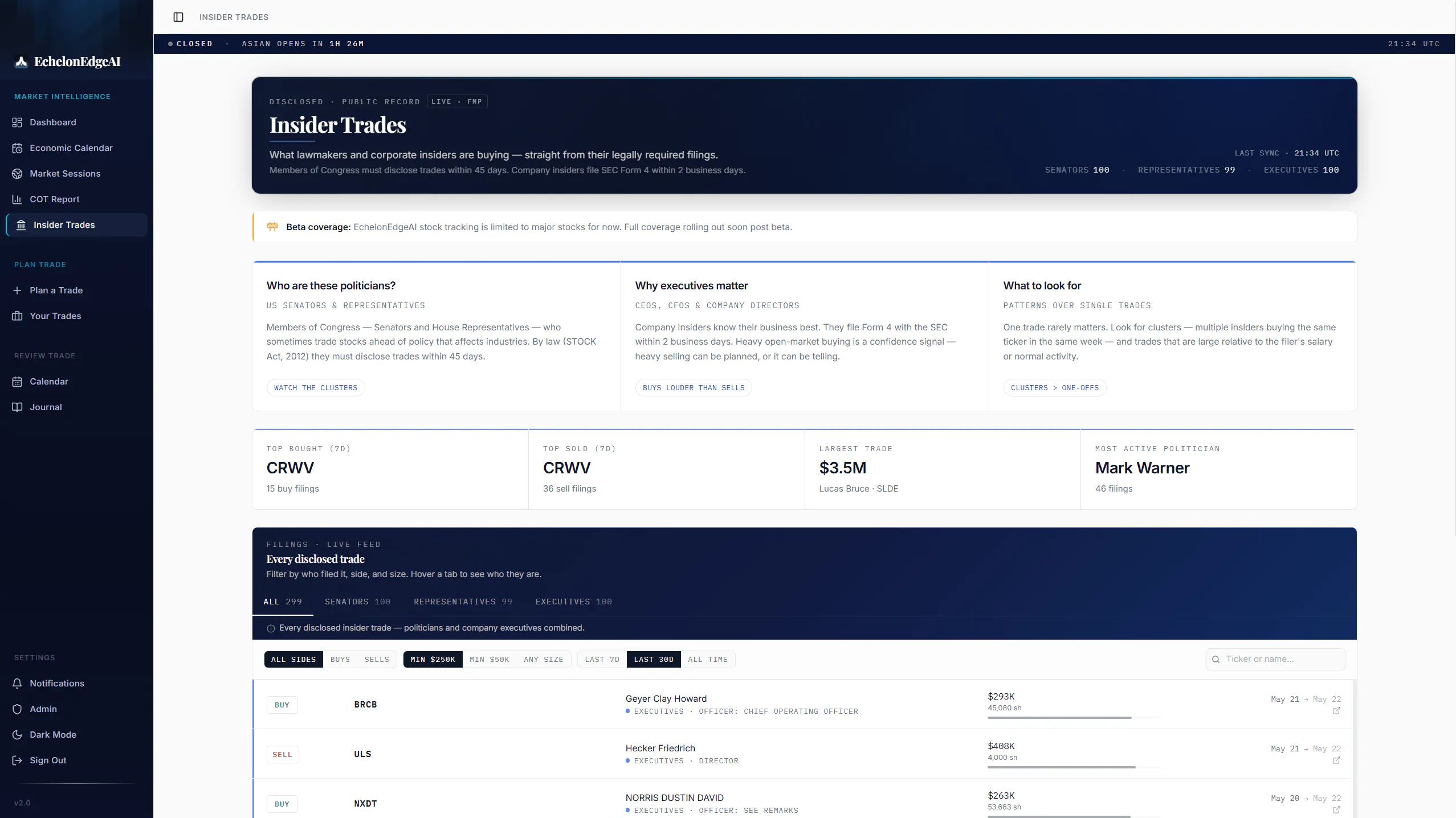Screen dimensions: 1456x818
Task: Click the name Geyer Clay Howard
Action: [x=666, y=699]
